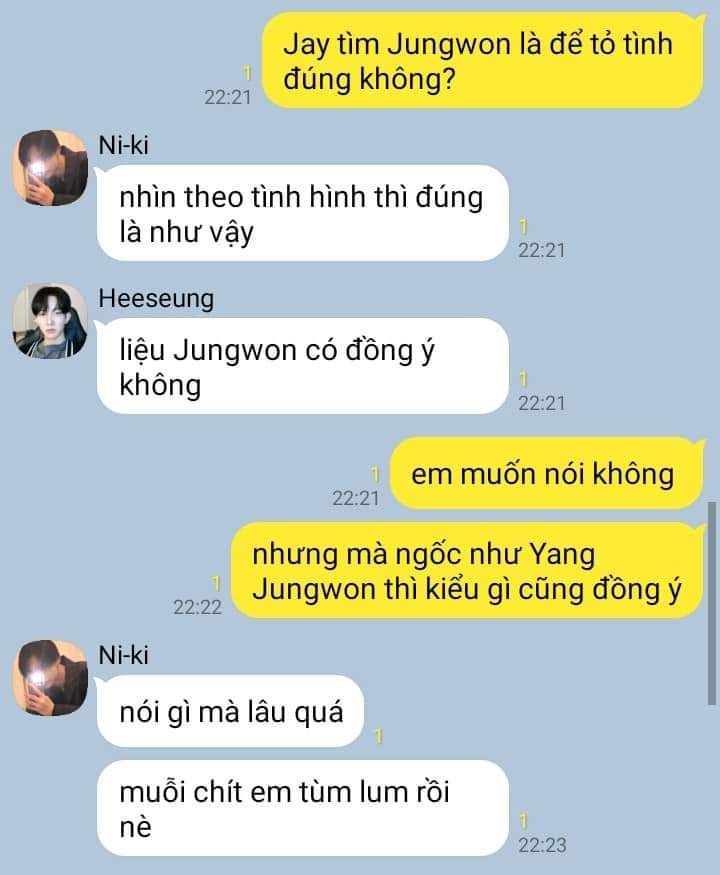Screen dimensions: 720x875
Task: Tap the 'nói gì mà lâu quá' bubble
Action: (230, 711)
